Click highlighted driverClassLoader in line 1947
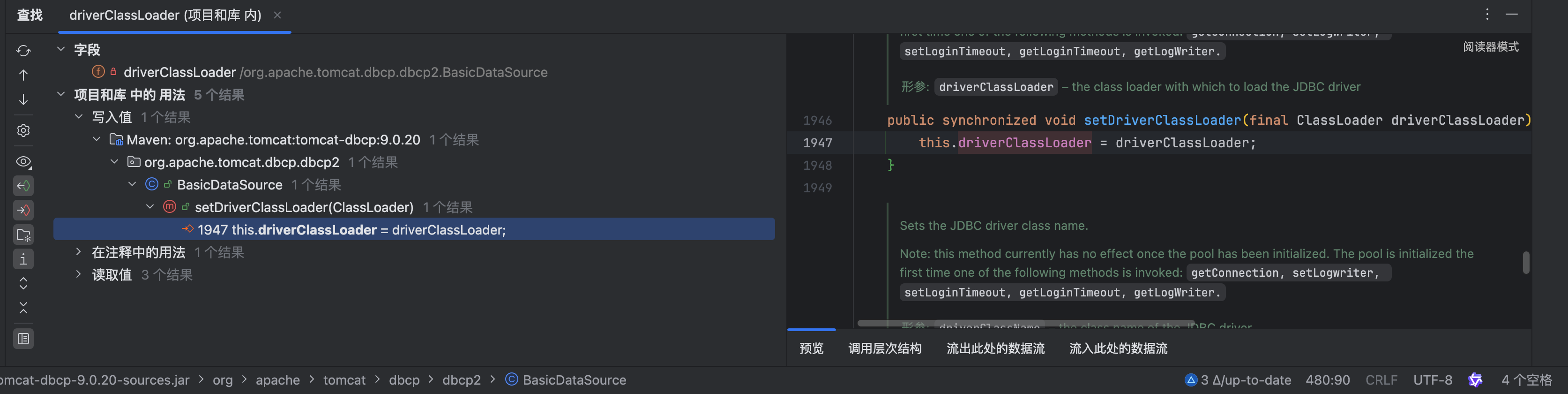Screen dimensions: 1568x394 click(1024, 143)
